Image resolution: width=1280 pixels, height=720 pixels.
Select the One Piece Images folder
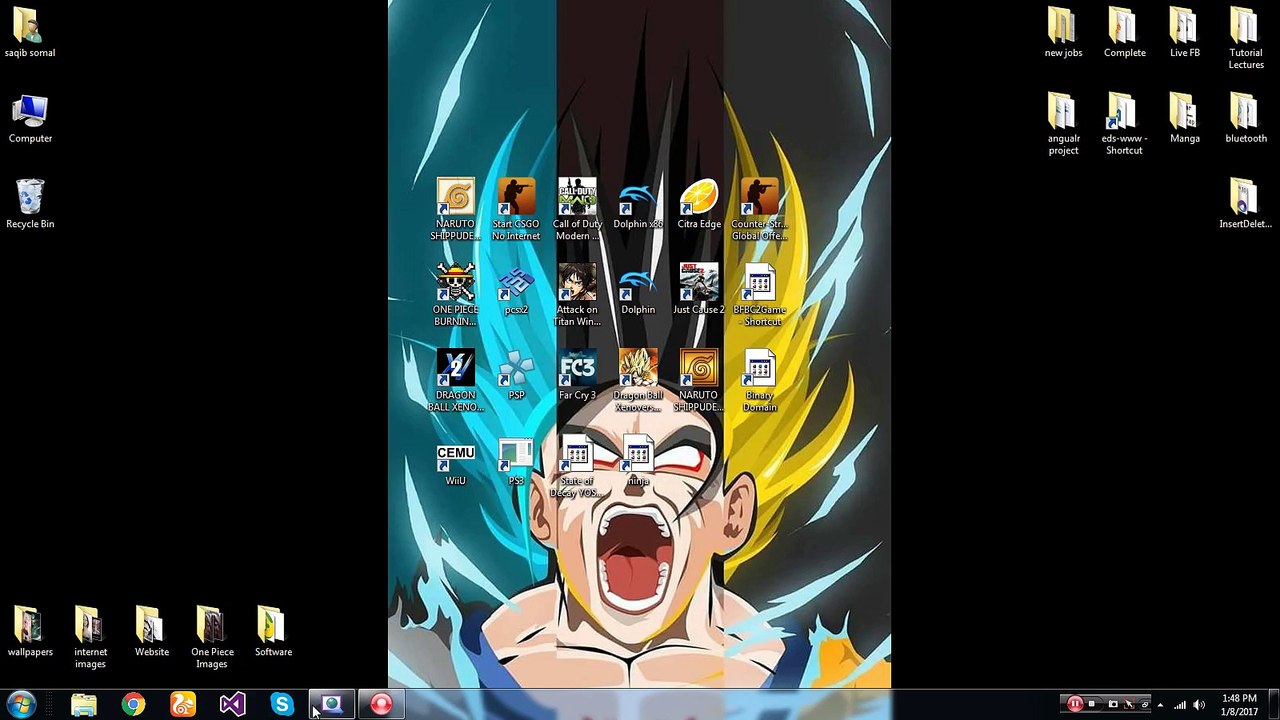coord(212,638)
